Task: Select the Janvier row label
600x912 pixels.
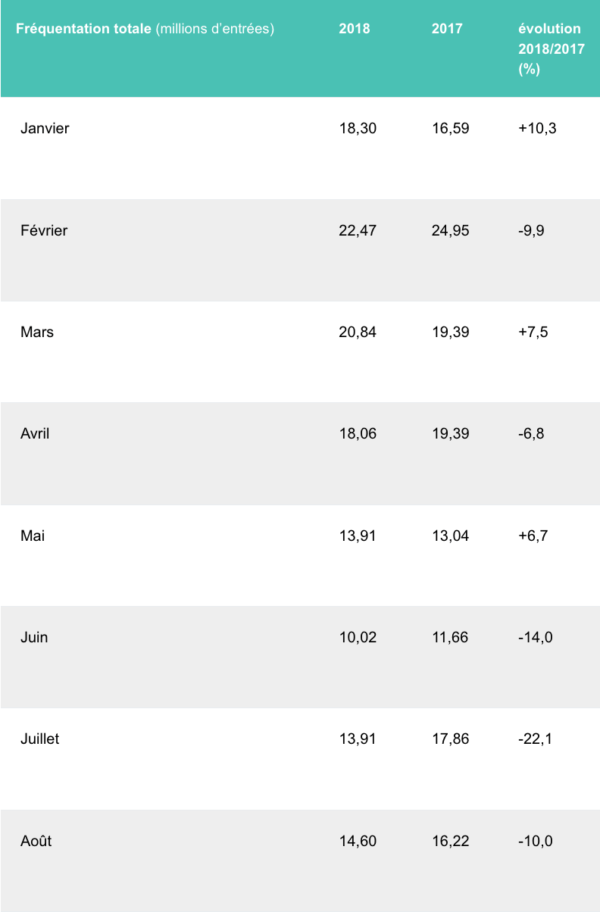Action: pyautogui.click(x=45, y=128)
